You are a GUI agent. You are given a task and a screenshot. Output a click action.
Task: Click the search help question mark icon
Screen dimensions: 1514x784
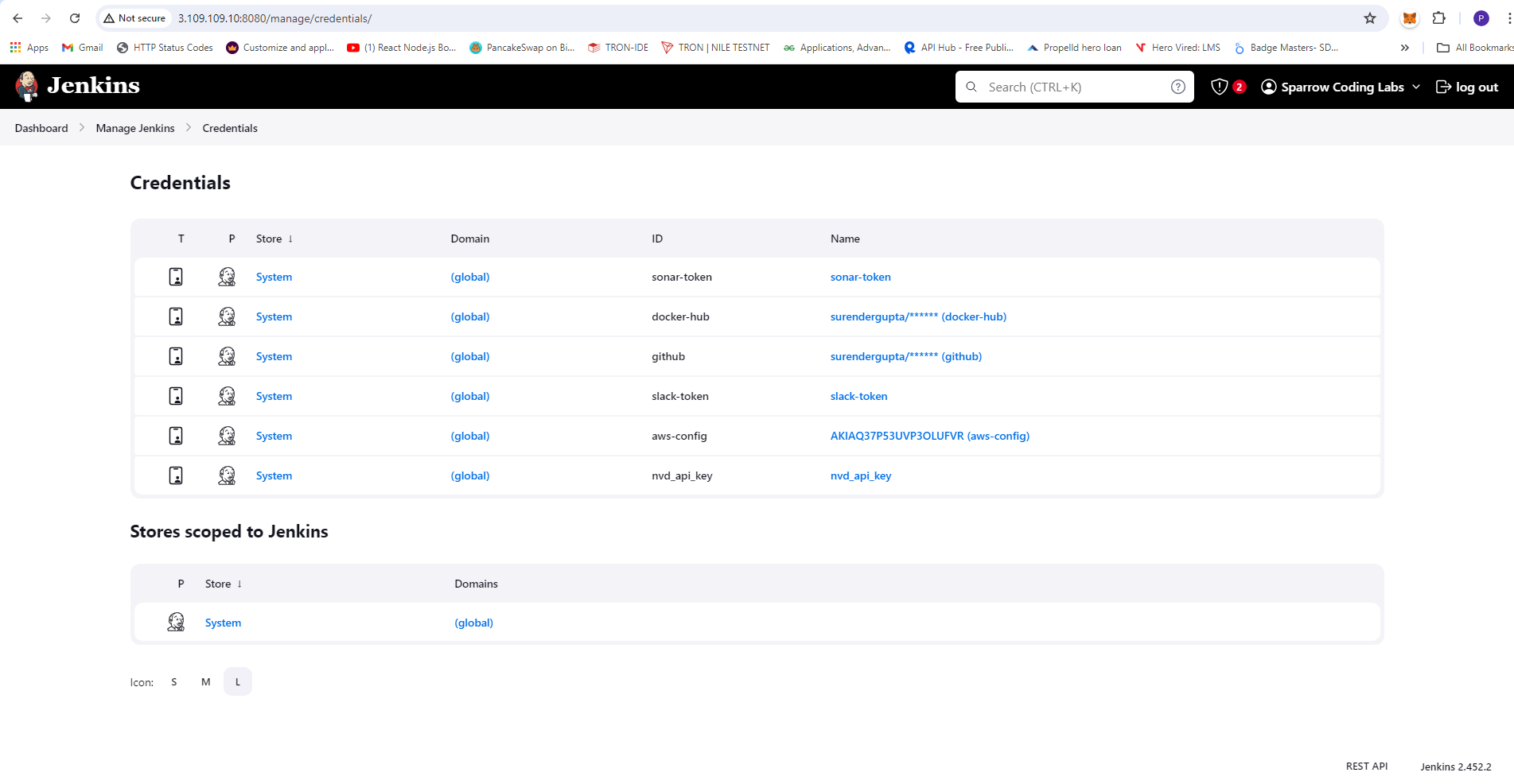(1178, 87)
